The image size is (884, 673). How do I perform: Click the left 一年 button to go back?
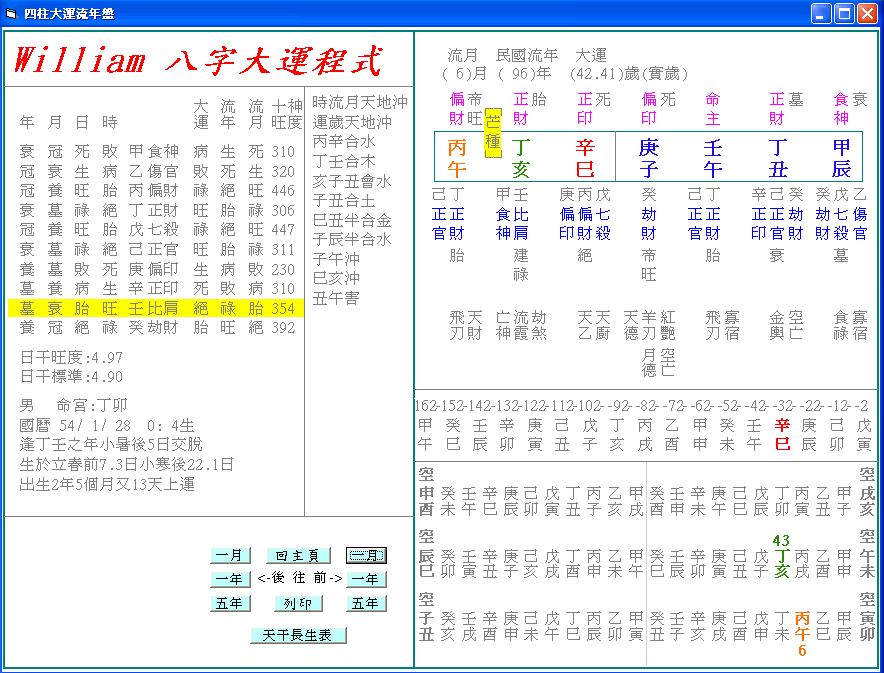(x=230, y=580)
